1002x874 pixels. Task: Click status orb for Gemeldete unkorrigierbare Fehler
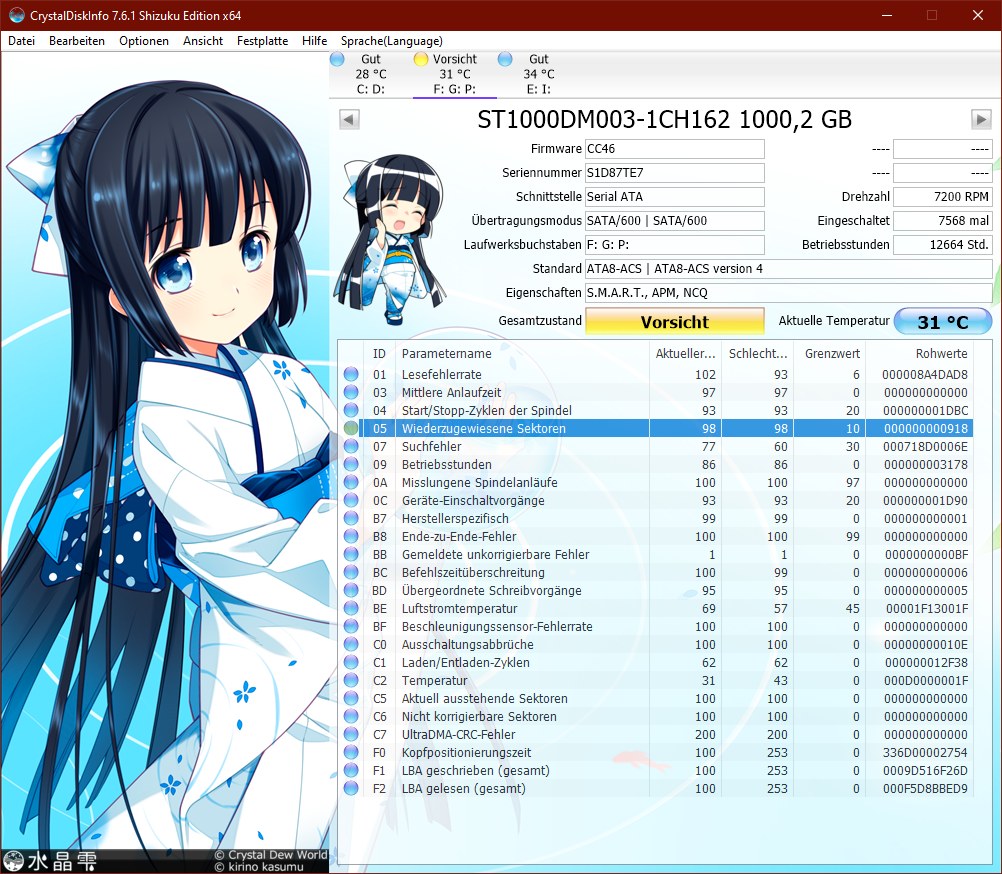[x=351, y=555]
